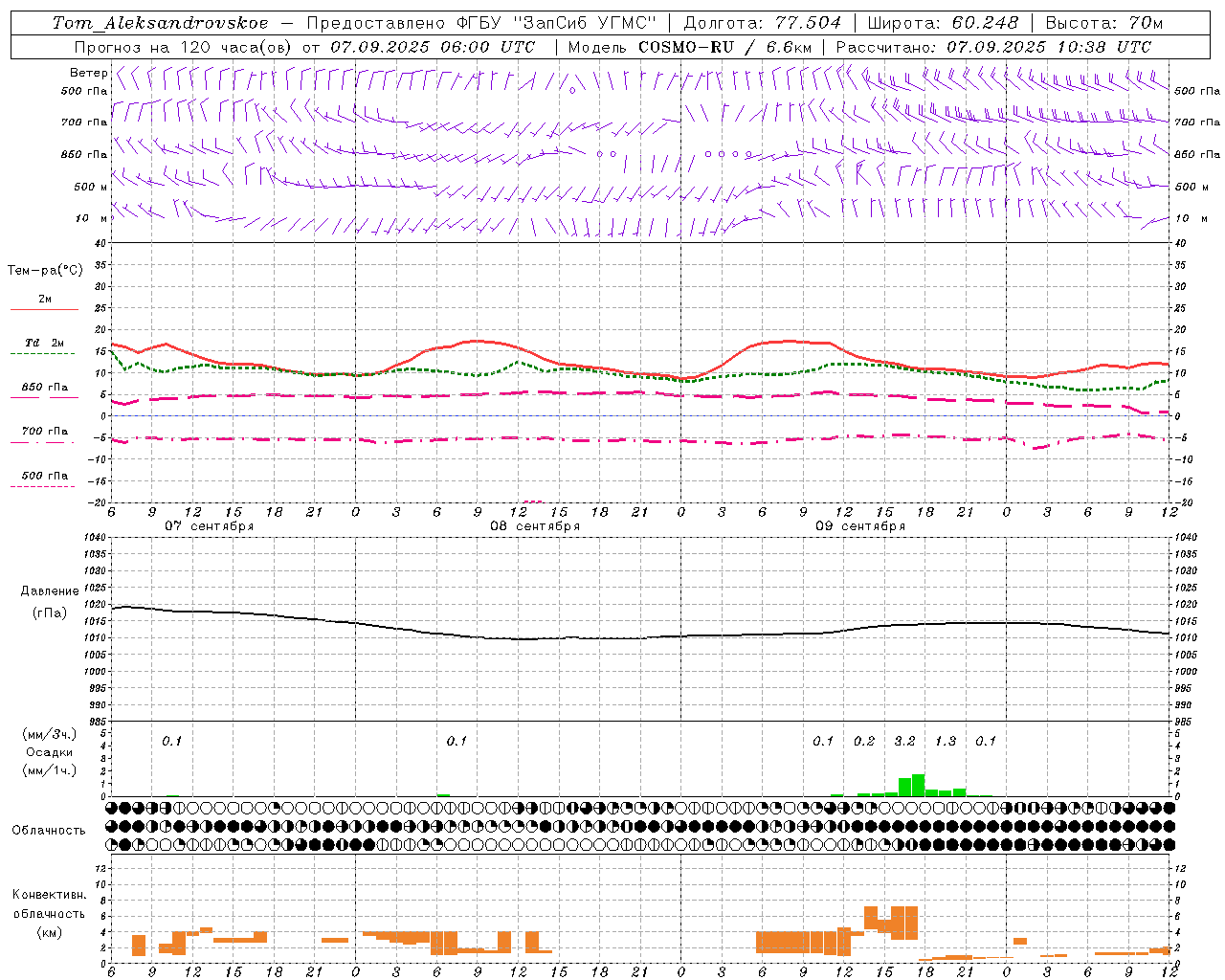Screen dimensions: 1225x980
Task: Click the Давление pressure panel label
Action: 50,591
